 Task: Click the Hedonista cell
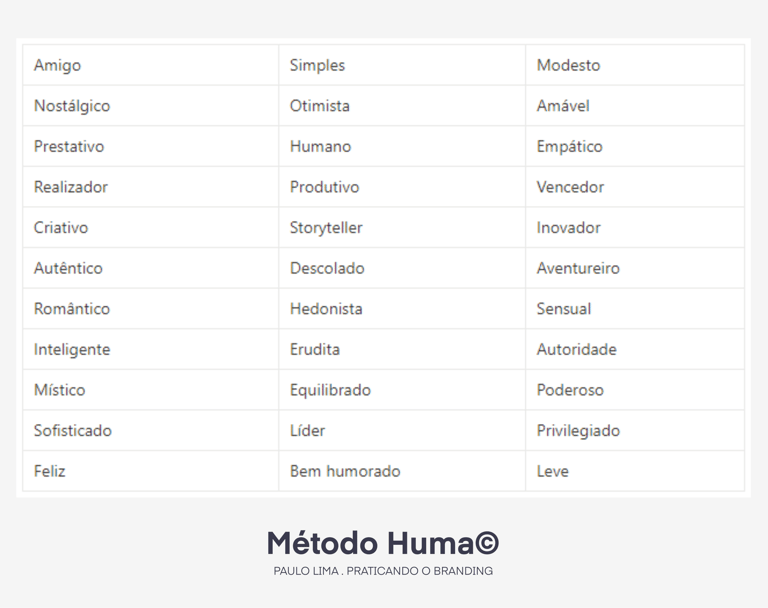click(x=326, y=309)
